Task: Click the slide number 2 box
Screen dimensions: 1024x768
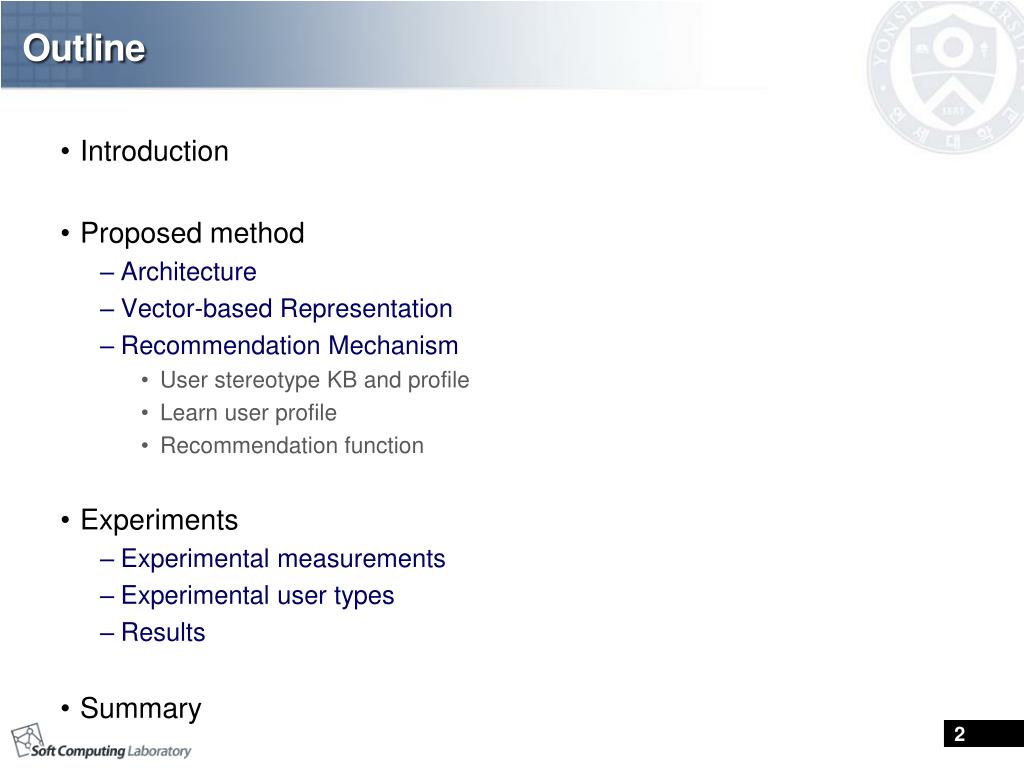Action: pos(984,733)
